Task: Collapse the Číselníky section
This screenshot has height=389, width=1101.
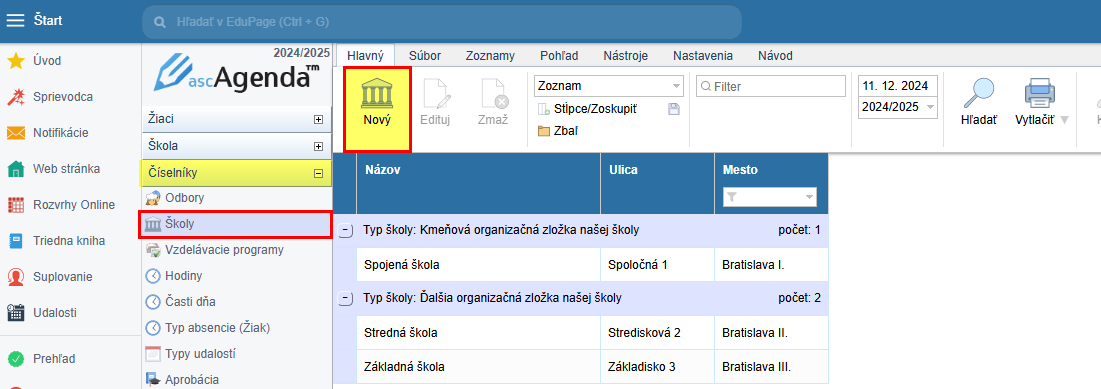Action: coord(318,173)
